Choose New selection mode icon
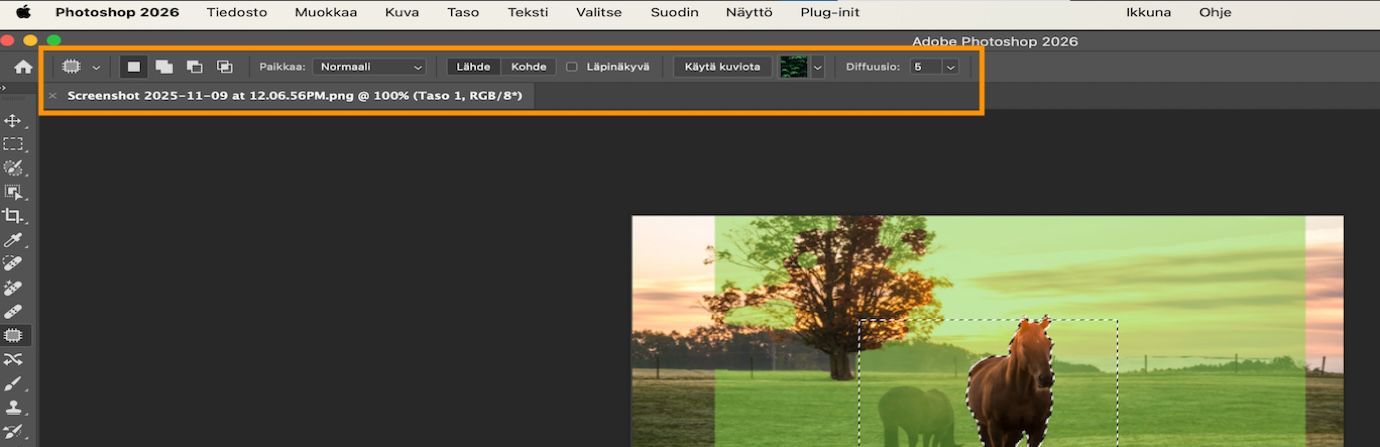This screenshot has width=1380, height=447. 133,67
